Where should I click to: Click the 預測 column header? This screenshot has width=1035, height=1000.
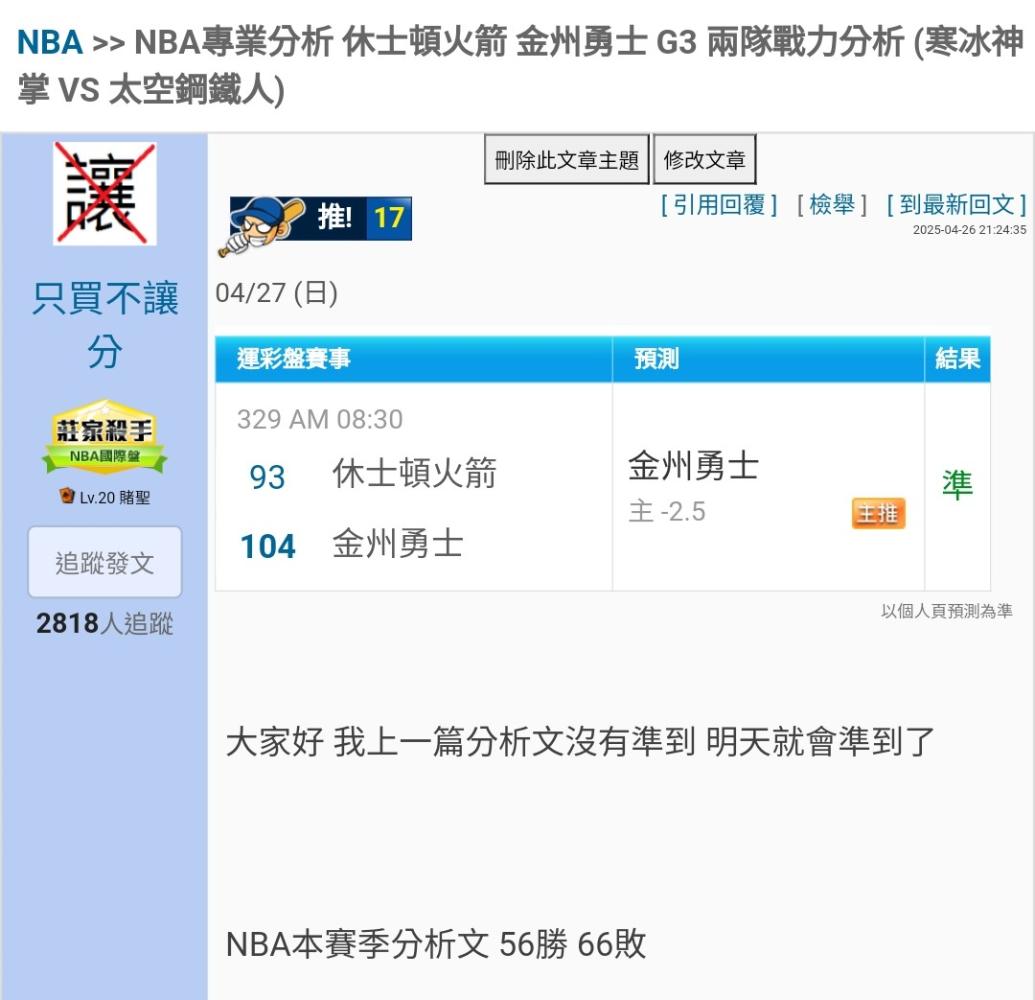point(768,359)
